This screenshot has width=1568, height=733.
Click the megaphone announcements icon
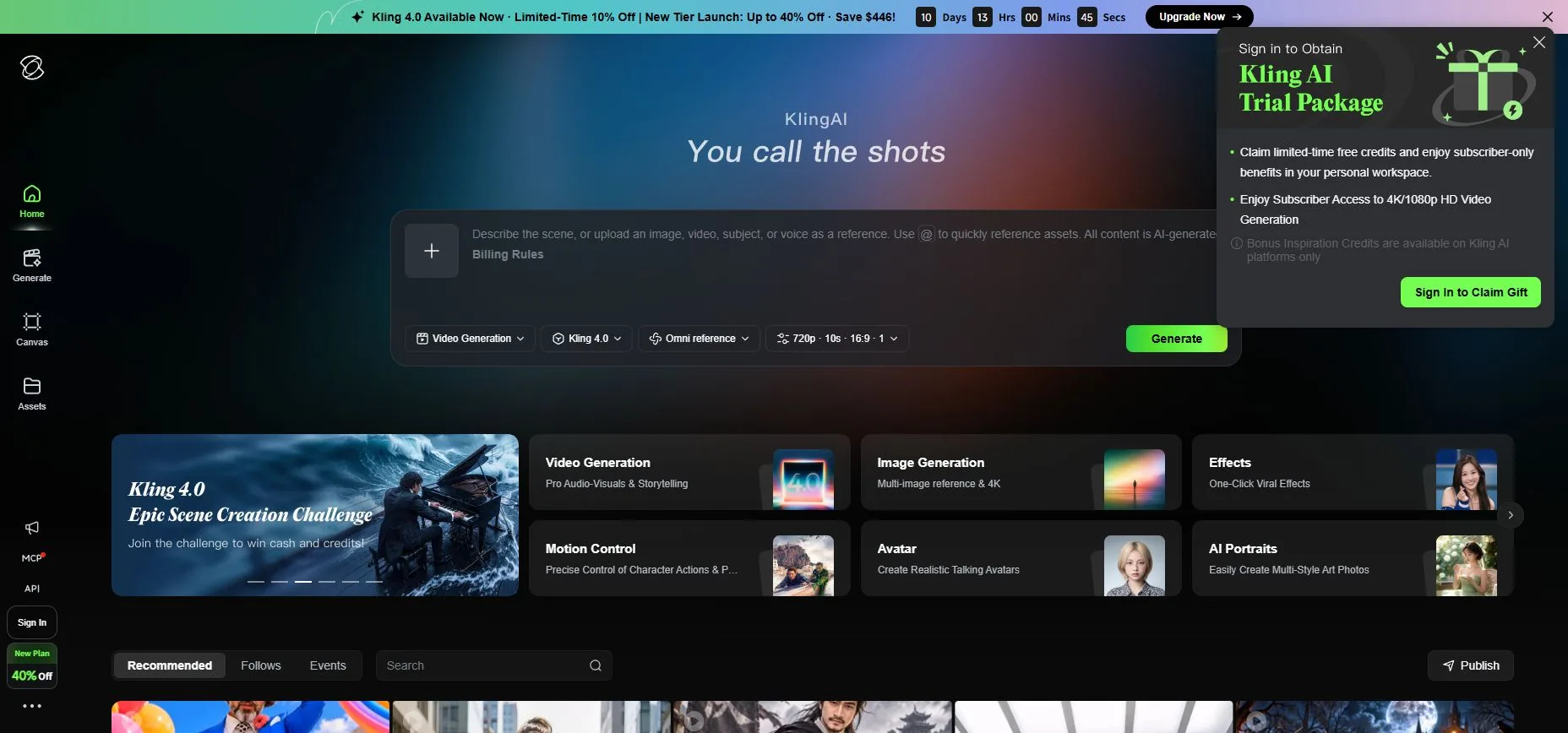pyautogui.click(x=32, y=528)
